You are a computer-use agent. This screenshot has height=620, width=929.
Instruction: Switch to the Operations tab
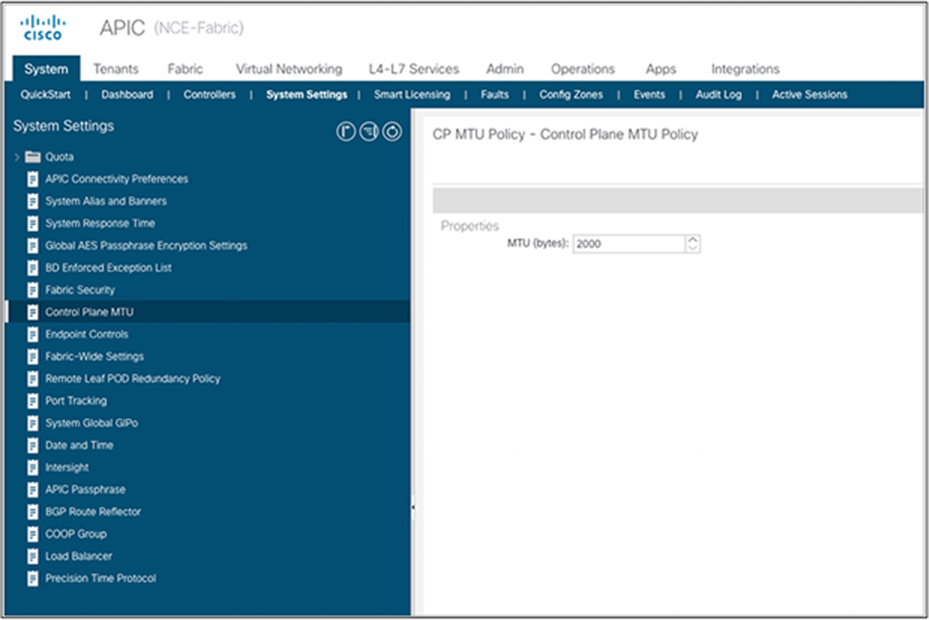click(583, 69)
